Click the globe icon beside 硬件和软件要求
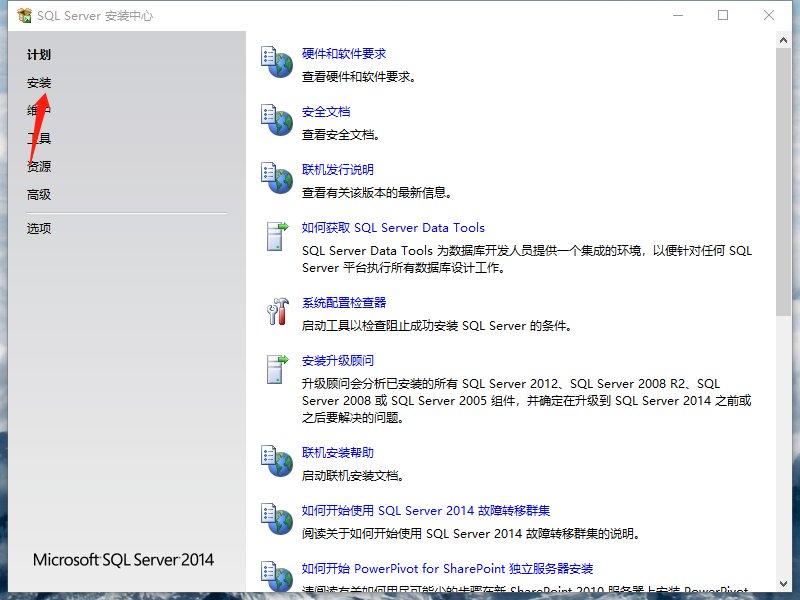 pos(277,62)
